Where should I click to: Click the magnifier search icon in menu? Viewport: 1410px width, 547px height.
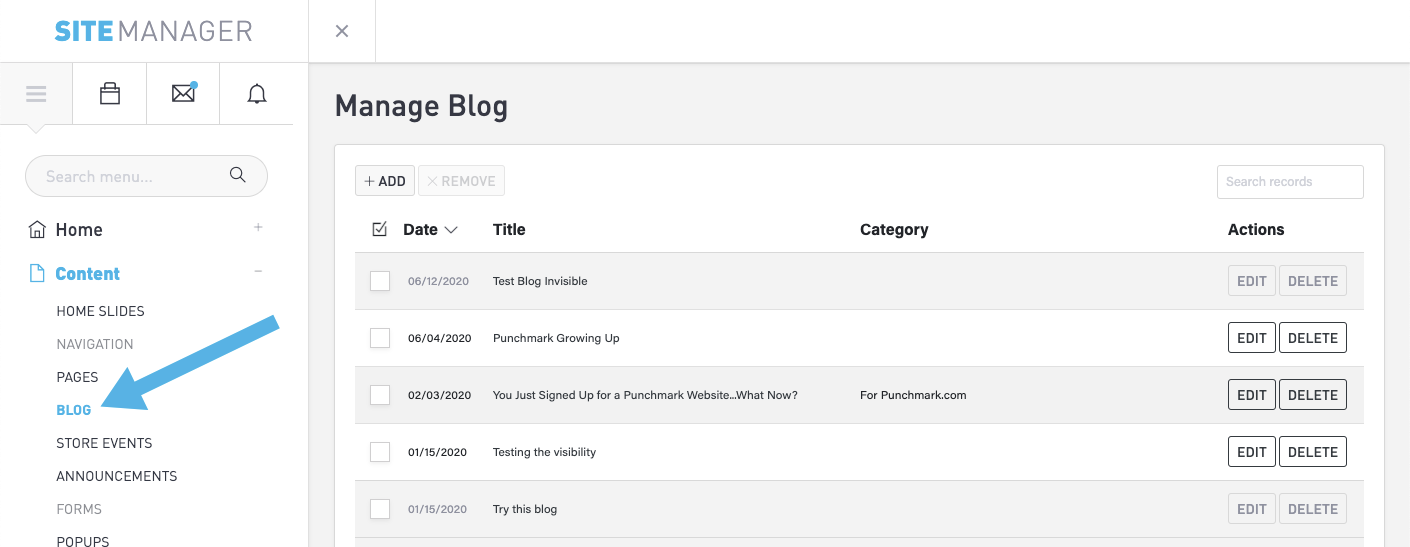pos(238,176)
